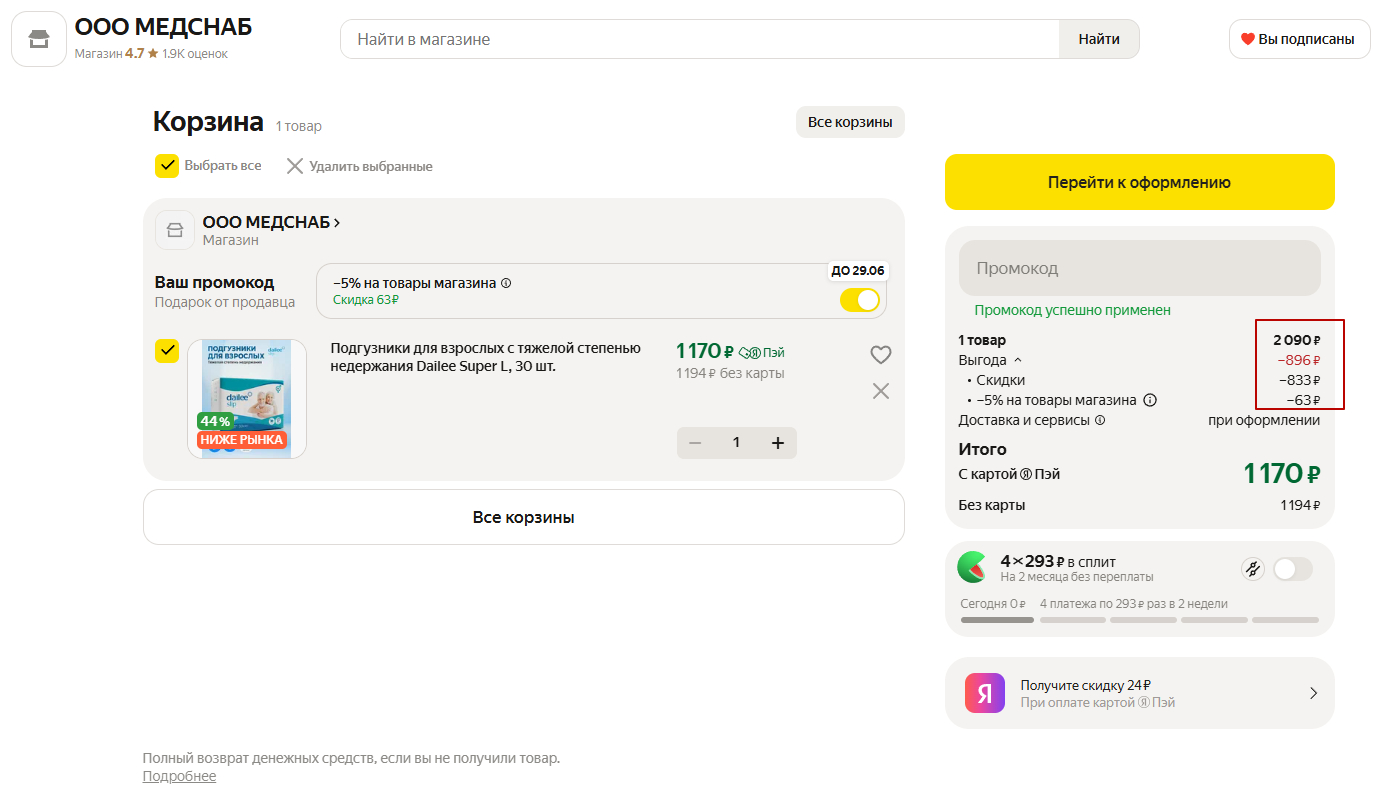
Task: Click the 4×293 ₽ в сплит text
Action: pyautogui.click(x=1058, y=561)
